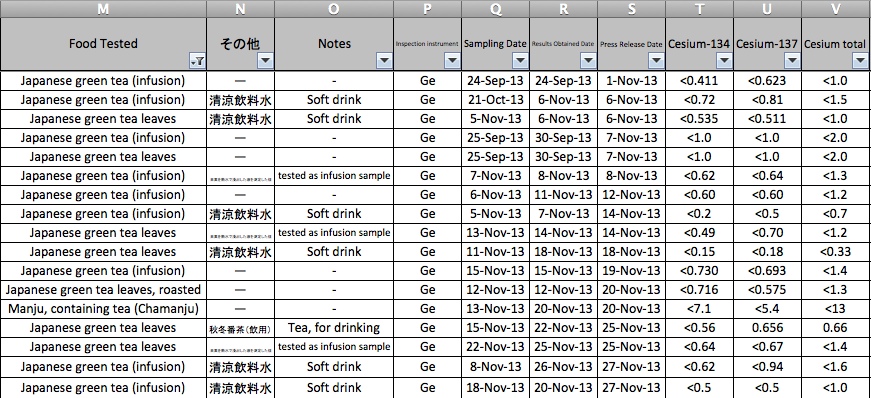The width and height of the screenshot is (871, 398).
Task: Select column Q header
Action: 495,8
